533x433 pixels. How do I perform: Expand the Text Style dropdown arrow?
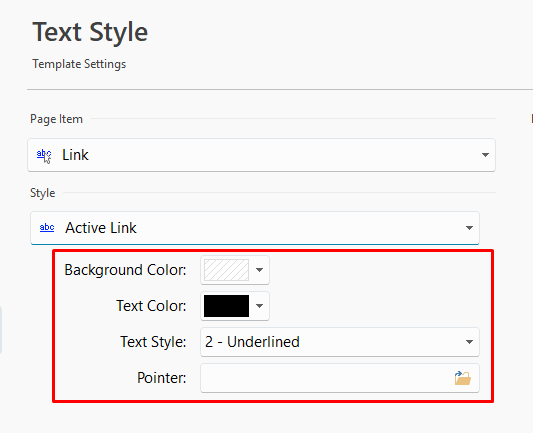[x=469, y=342]
